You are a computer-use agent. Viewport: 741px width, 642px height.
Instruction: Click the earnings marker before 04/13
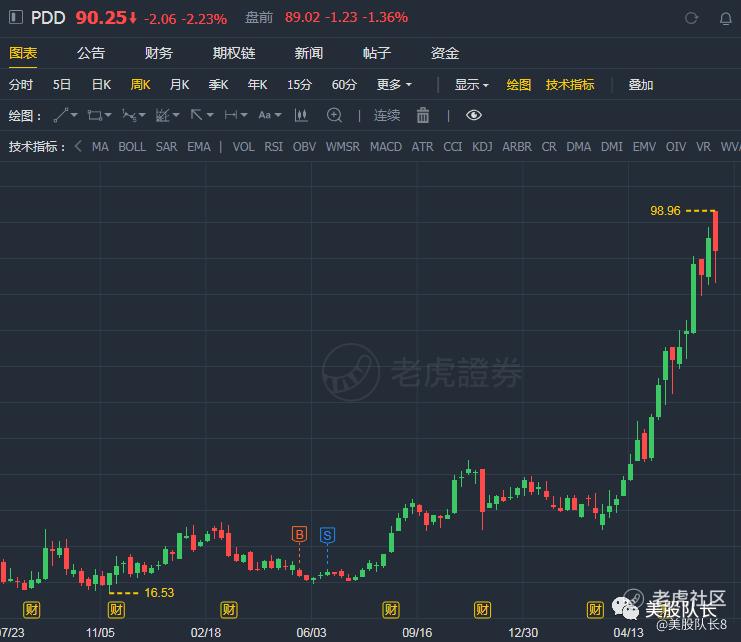click(595, 610)
